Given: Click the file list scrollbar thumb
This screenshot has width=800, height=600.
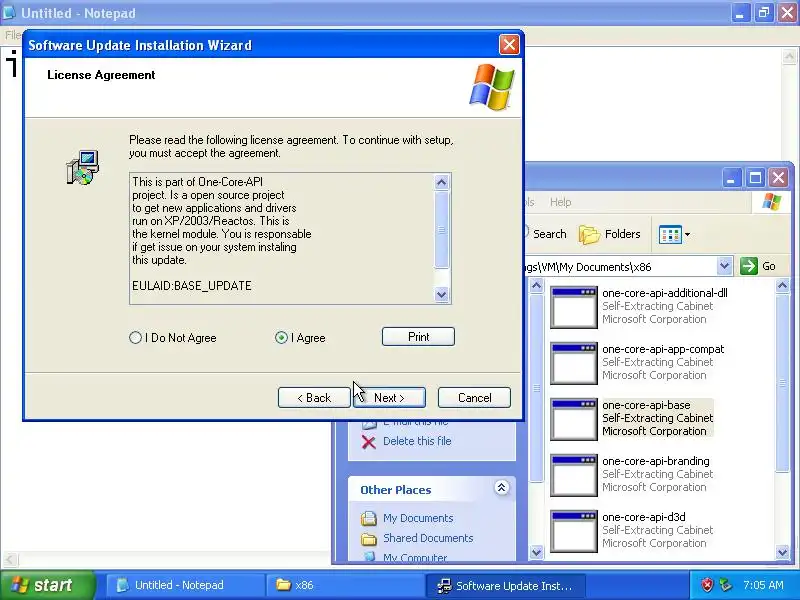Looking at the screenshot, I should click(x=782, y=383).
